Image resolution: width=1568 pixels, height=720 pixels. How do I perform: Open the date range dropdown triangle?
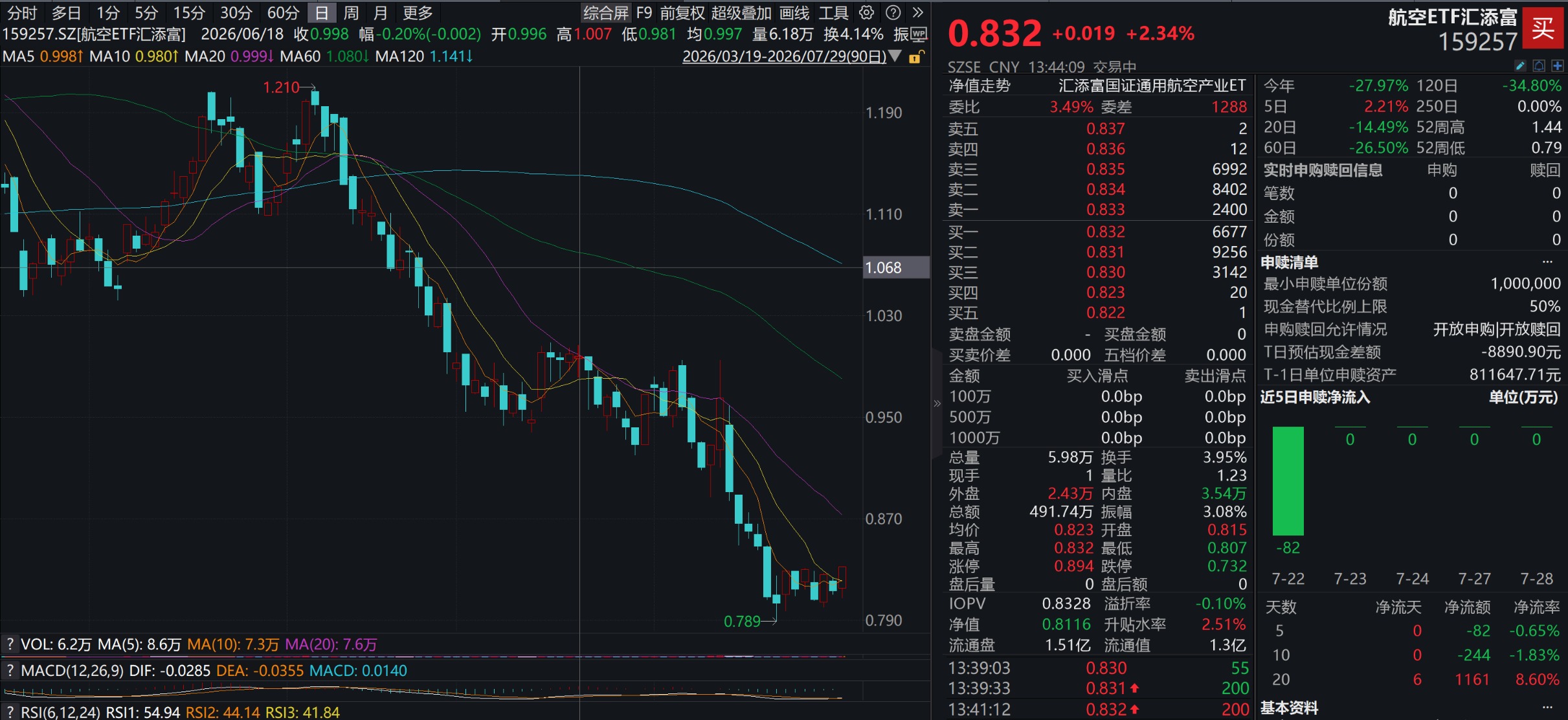(x=895, y=56)
